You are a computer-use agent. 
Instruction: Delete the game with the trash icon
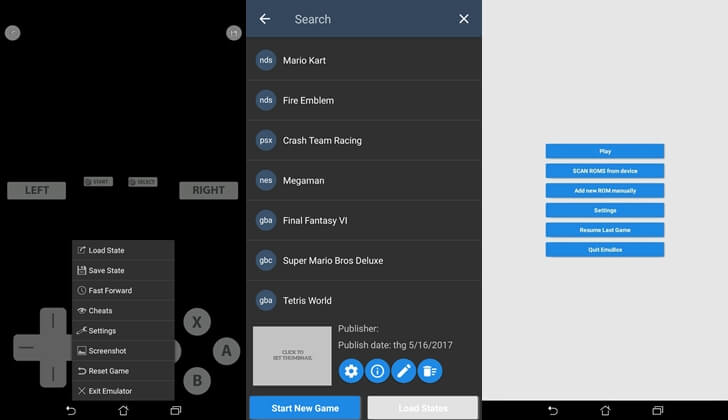click(430, 371)
